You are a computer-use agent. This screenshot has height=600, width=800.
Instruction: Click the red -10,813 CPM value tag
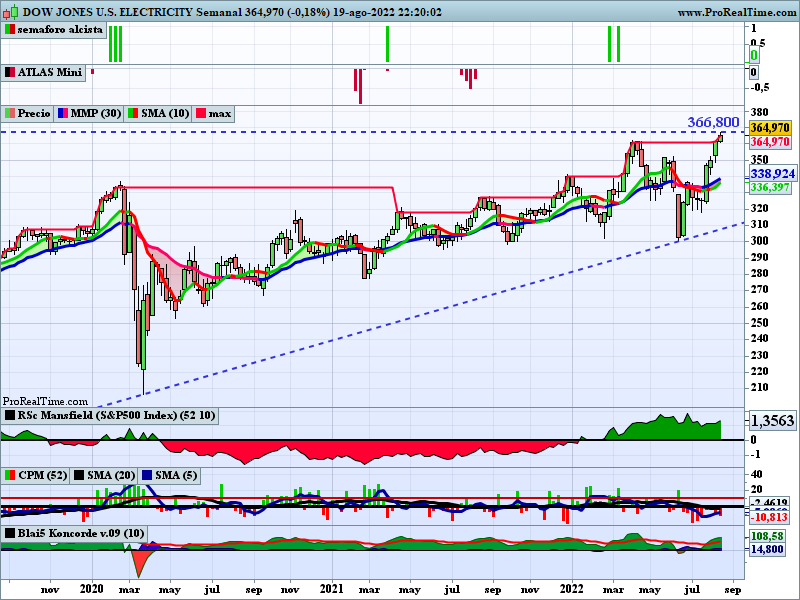[x=769, y=517]
